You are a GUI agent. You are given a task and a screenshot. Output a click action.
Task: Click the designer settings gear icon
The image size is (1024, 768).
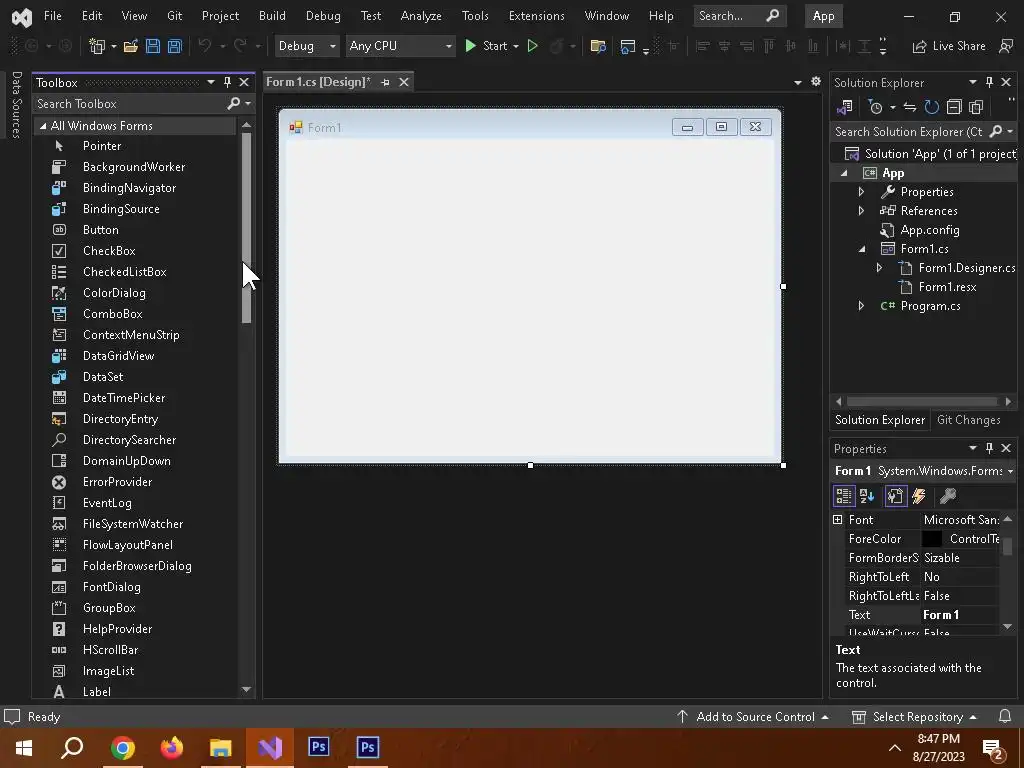pos(816,82)
